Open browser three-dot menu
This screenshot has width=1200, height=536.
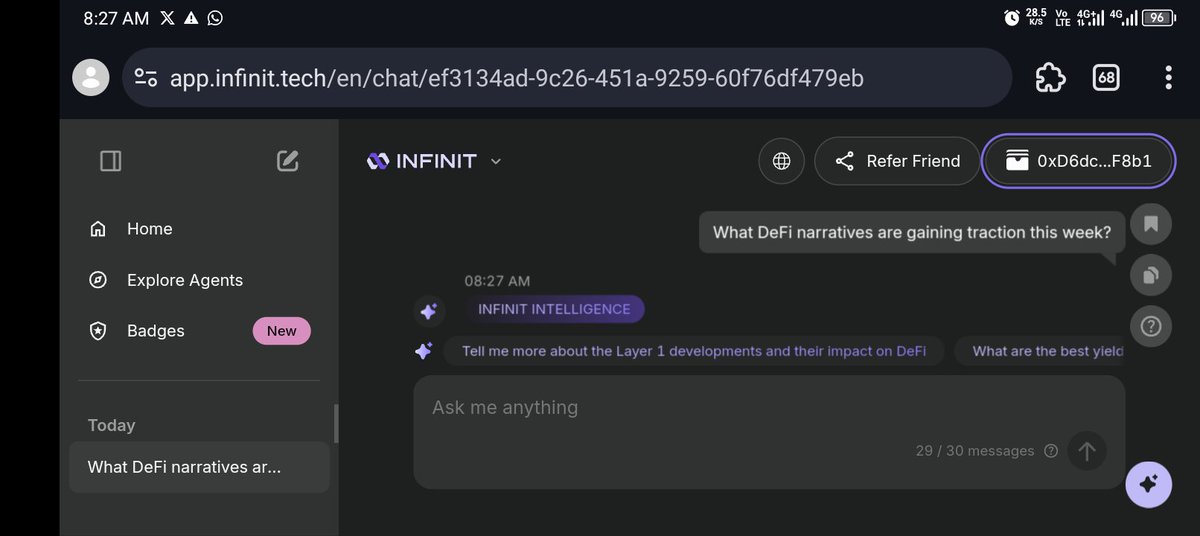point(1168,78)
